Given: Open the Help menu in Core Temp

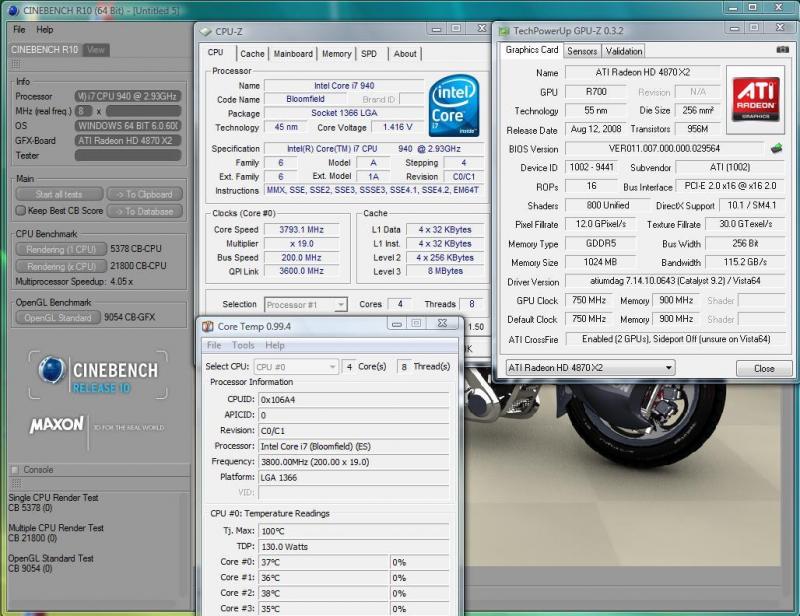Looking at the screenshot, I should coord(274,346).
